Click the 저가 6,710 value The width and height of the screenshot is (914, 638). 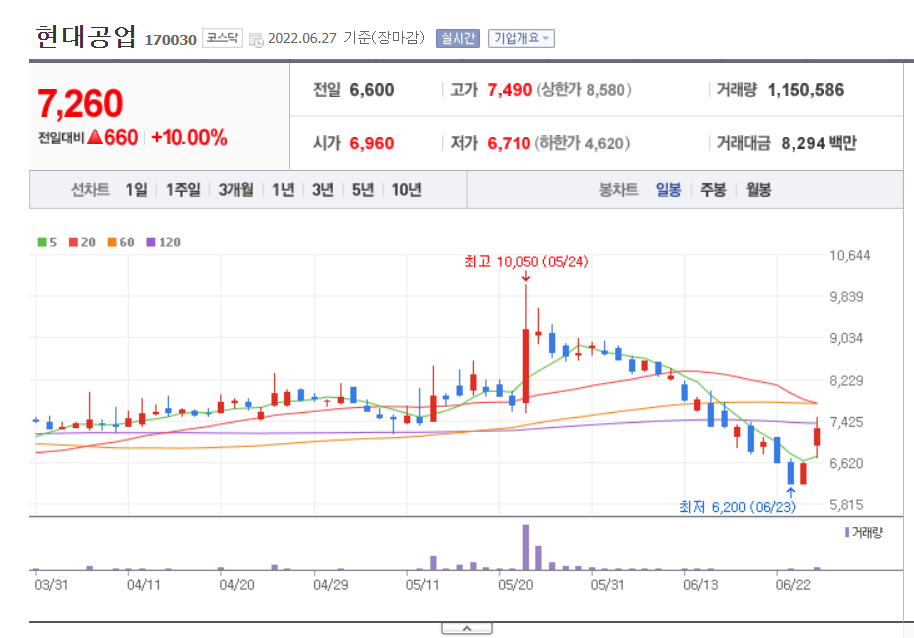click(509, 143)
